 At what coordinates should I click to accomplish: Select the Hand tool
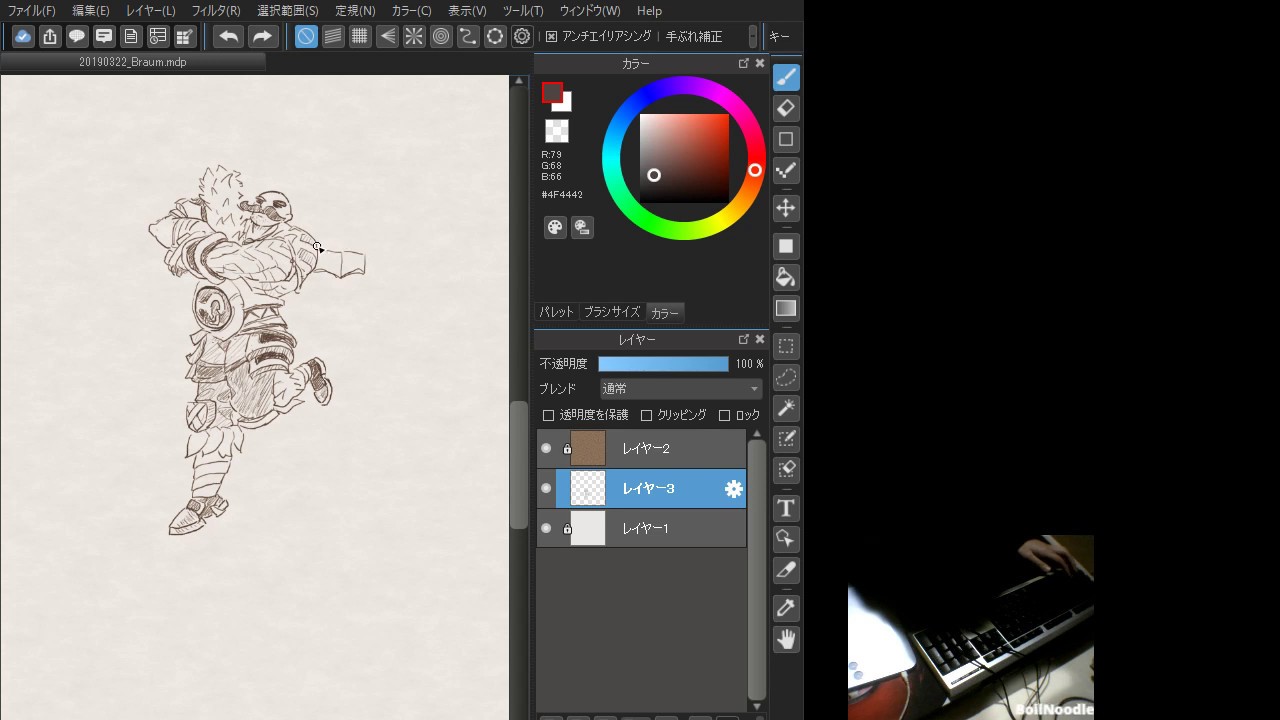point(786,639)
